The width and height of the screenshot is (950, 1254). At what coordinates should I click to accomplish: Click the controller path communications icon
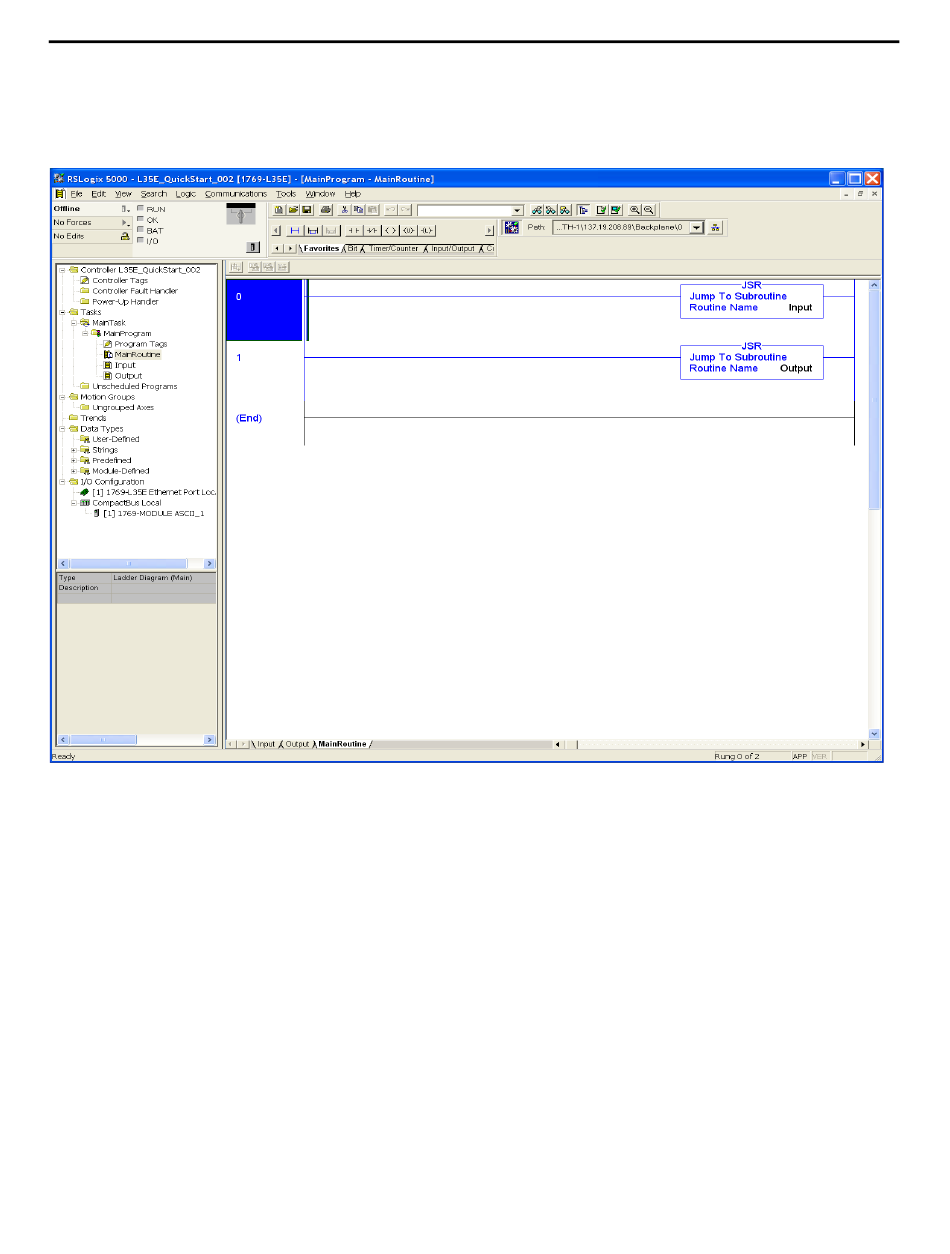point(512,227)
